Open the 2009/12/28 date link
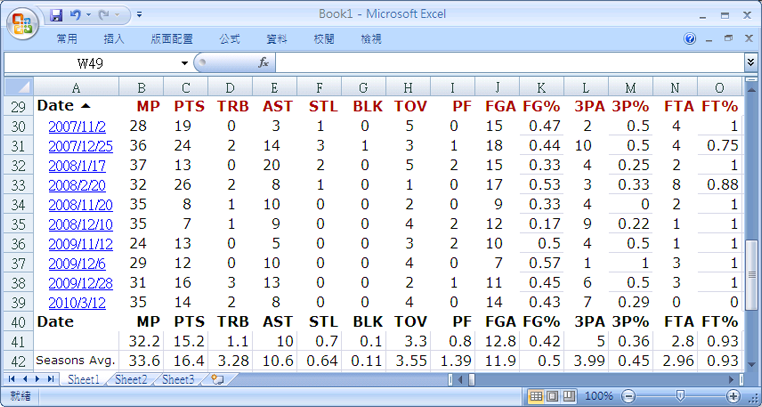Screen dimensions: 762x407 (81, 283)
